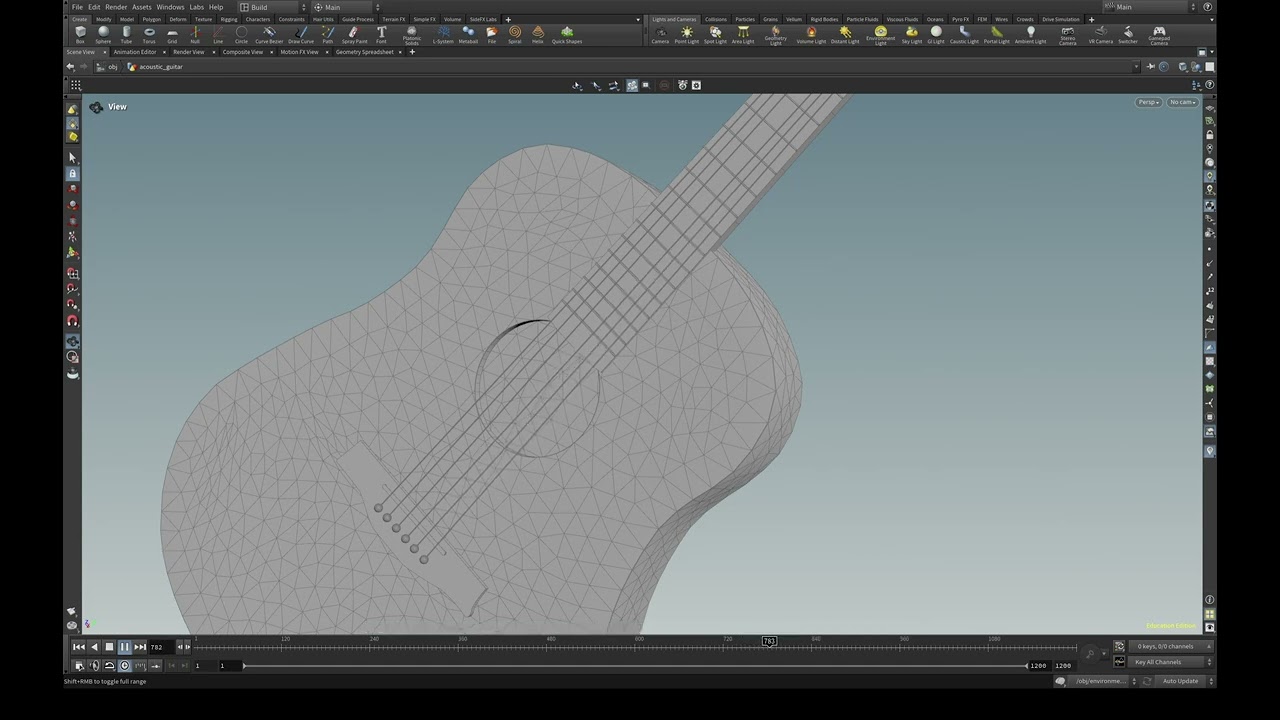The image size is (1280, 720).
Task: Click the global animation range slider
Action: coord(636,665)
